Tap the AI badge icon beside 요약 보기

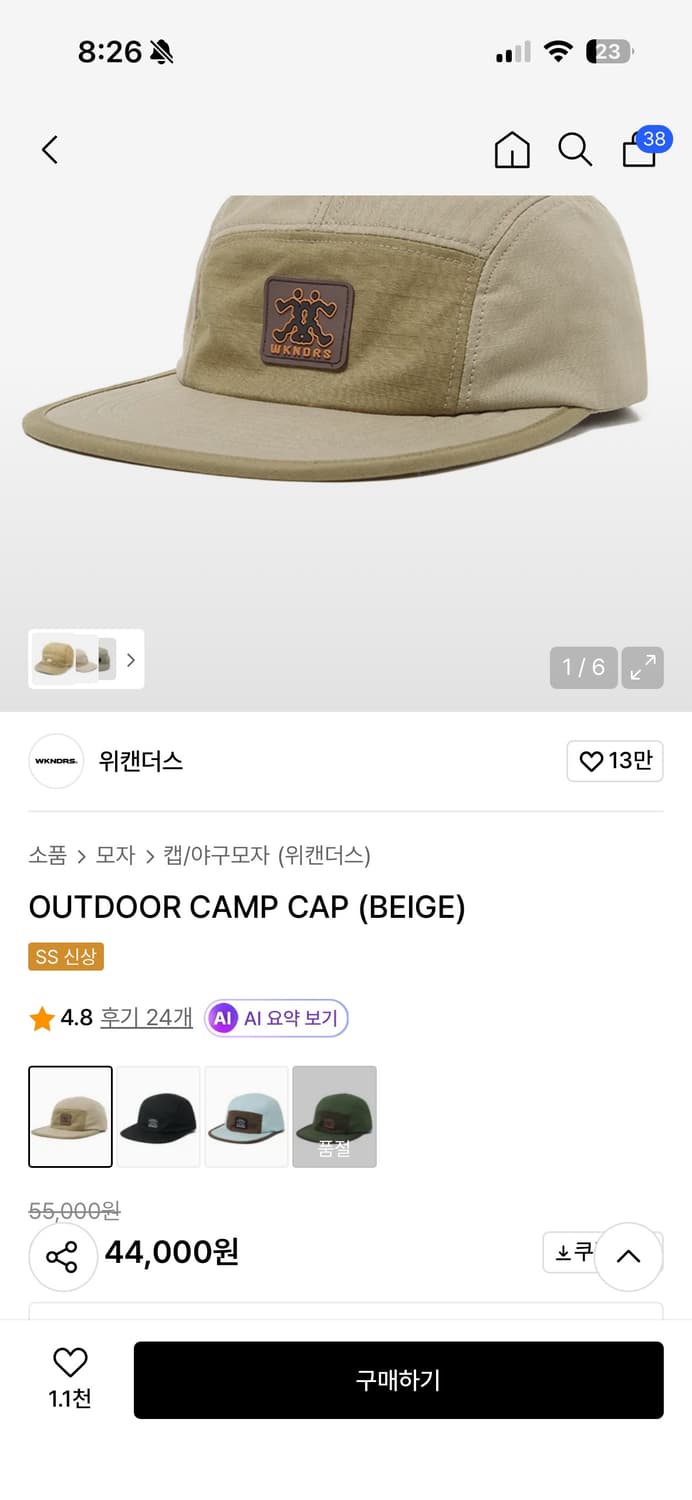[222, 1016]
